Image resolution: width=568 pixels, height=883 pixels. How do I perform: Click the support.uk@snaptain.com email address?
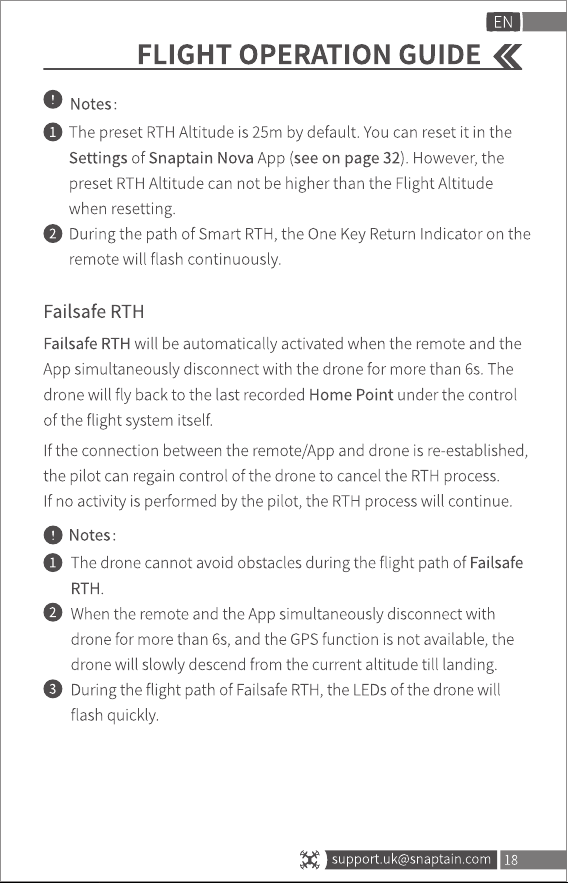coord(412,859)
